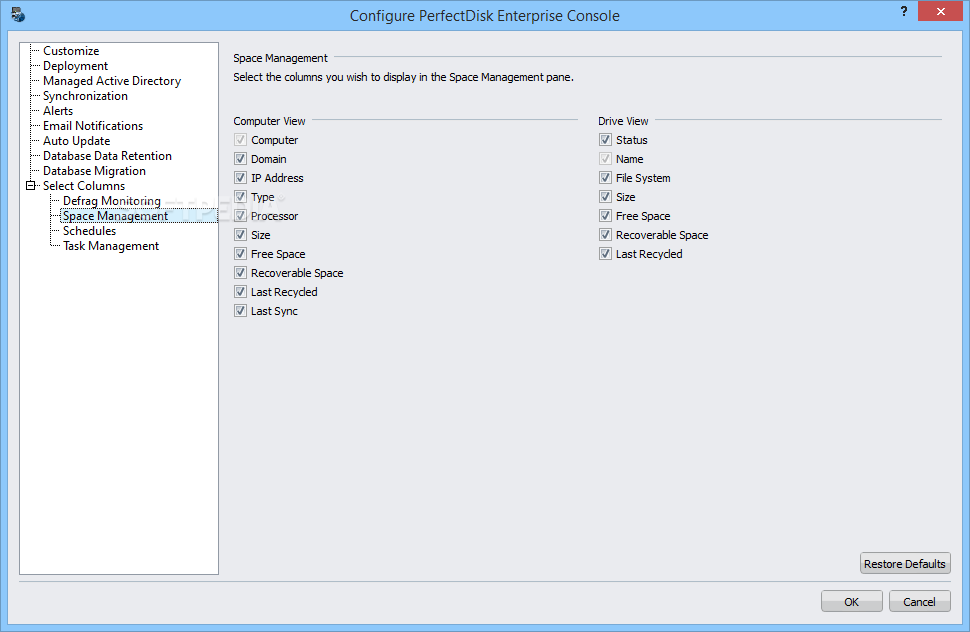Click the disabled Computer checkbox
970x632 pixels.
click(x=241, y=140)
